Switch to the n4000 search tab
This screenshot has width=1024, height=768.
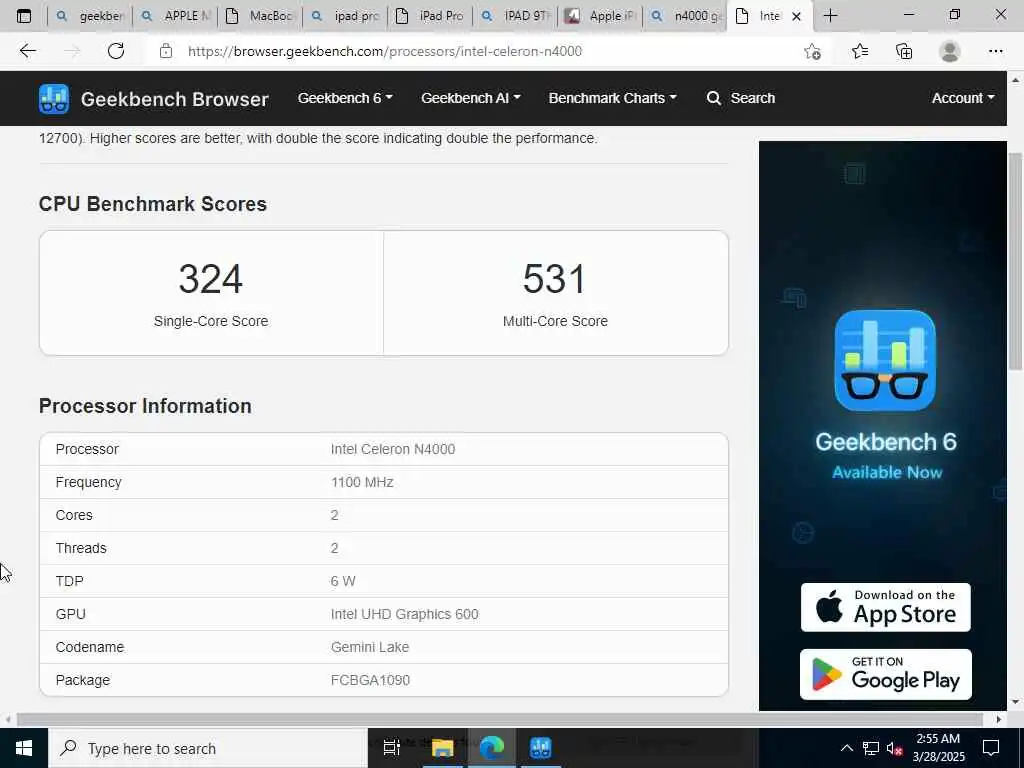[684, 16]
